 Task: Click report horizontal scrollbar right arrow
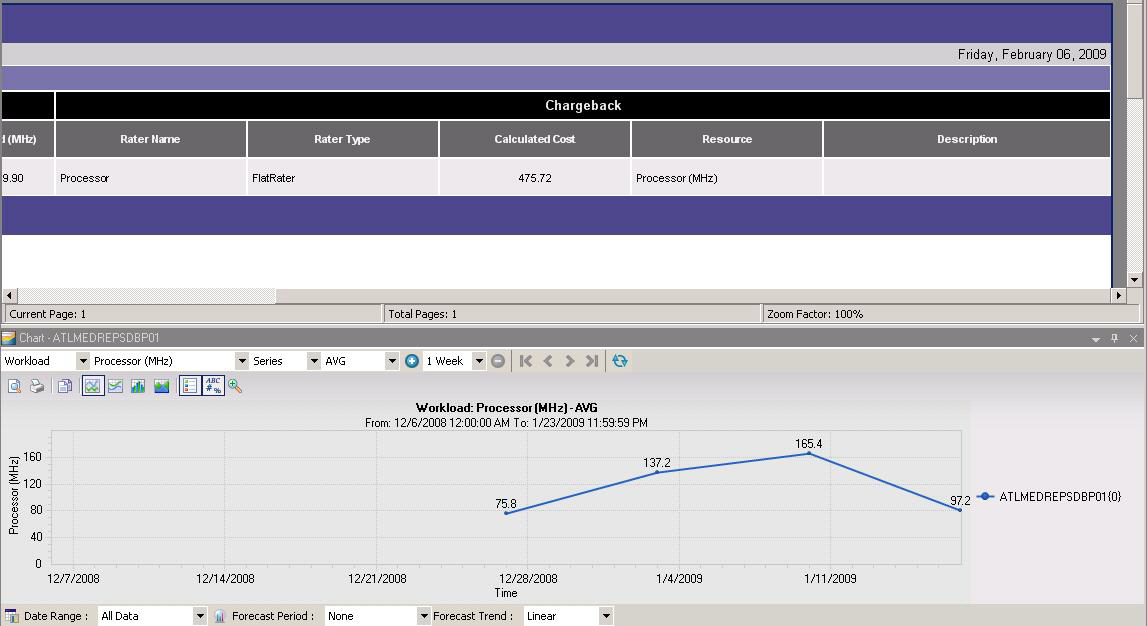point(1118,295)
